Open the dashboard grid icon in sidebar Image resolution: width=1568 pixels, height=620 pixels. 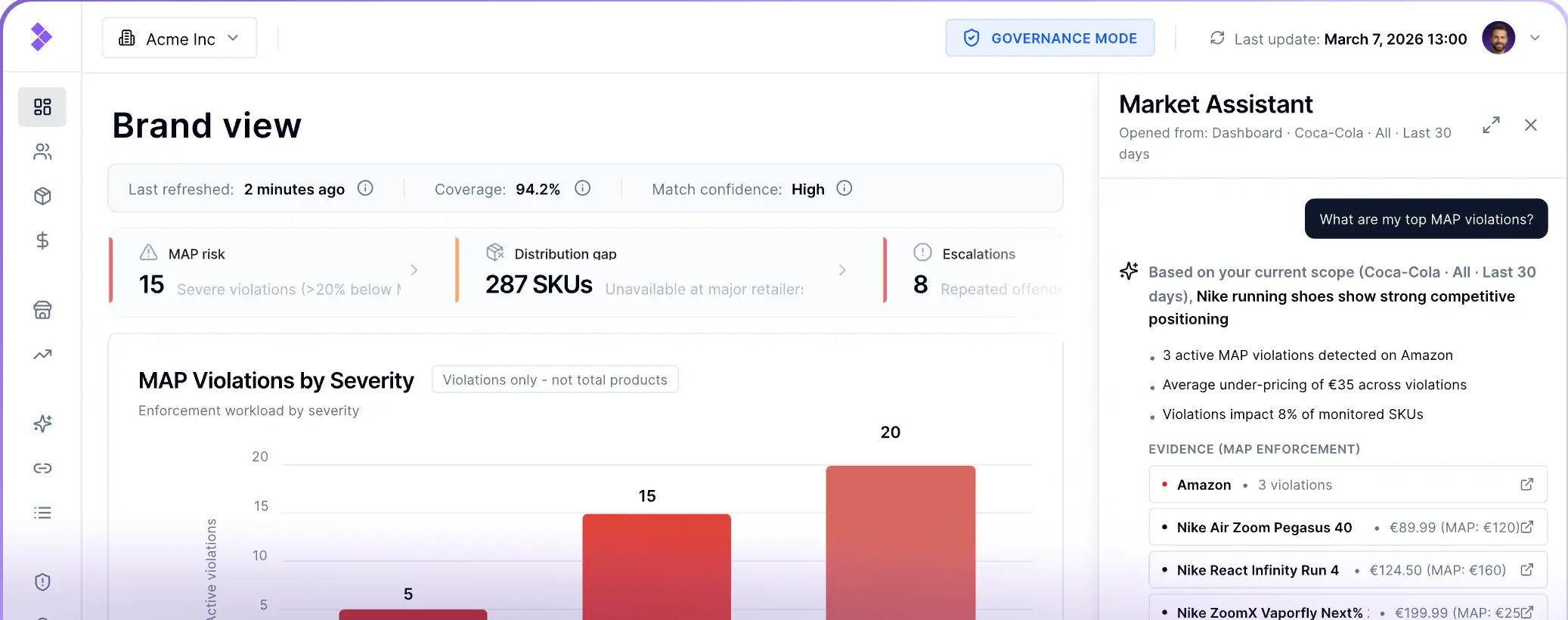pos(42,107)
